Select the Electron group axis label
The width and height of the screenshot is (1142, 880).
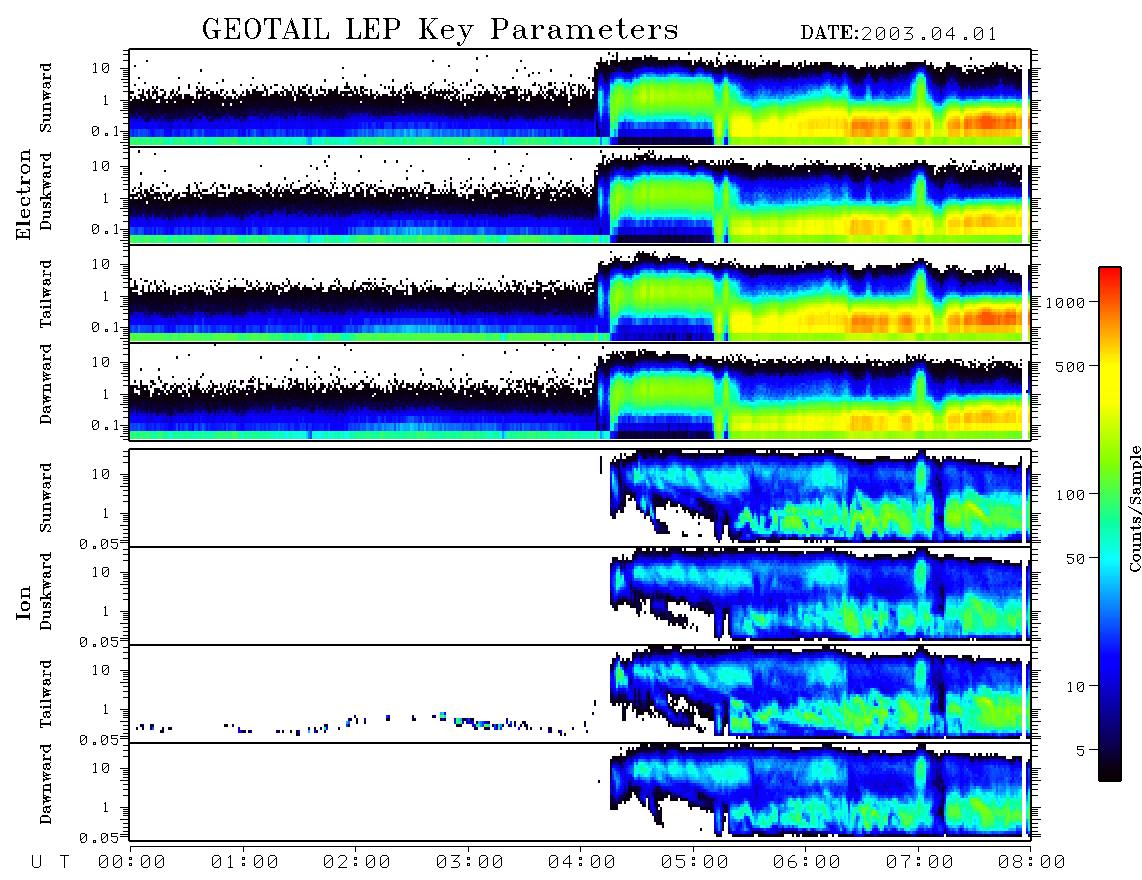click(x=23, y=194)
